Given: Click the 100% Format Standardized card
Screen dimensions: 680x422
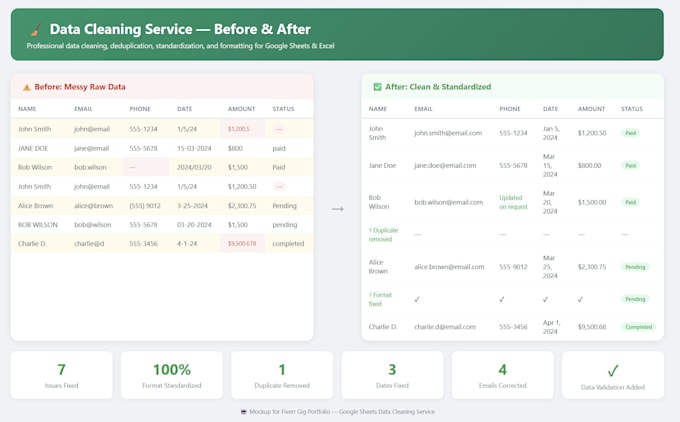Looking at the screenshot, I should coord(172,375).
